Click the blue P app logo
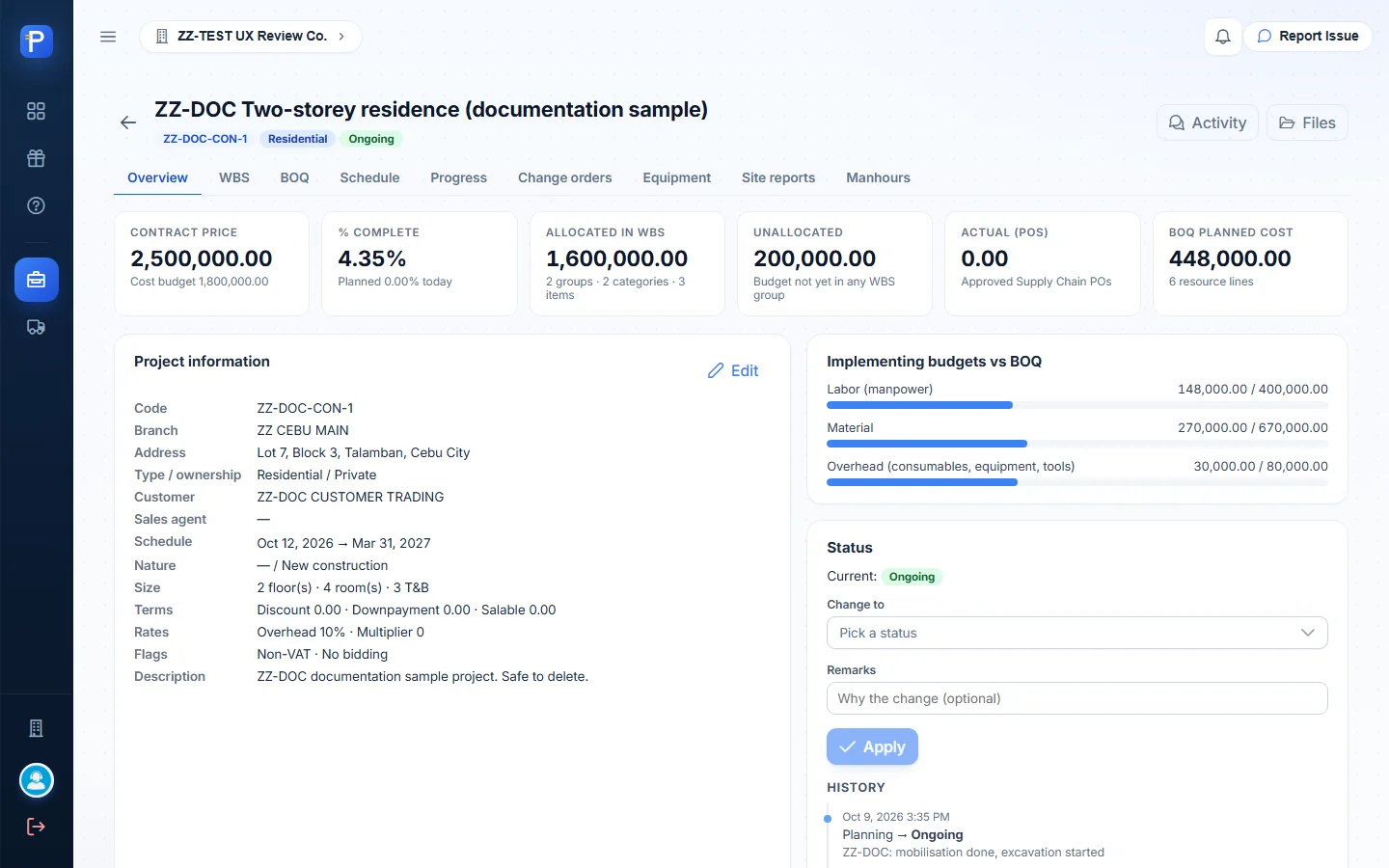 pos(37,41)
